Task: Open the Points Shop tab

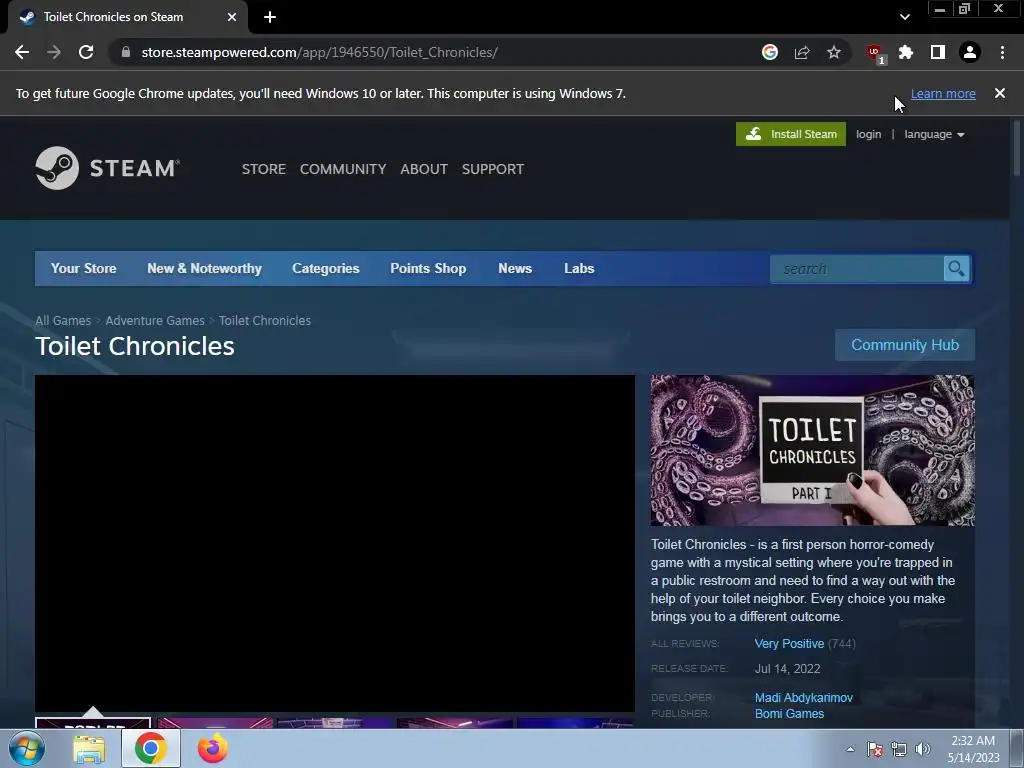Action: (428, 268)
